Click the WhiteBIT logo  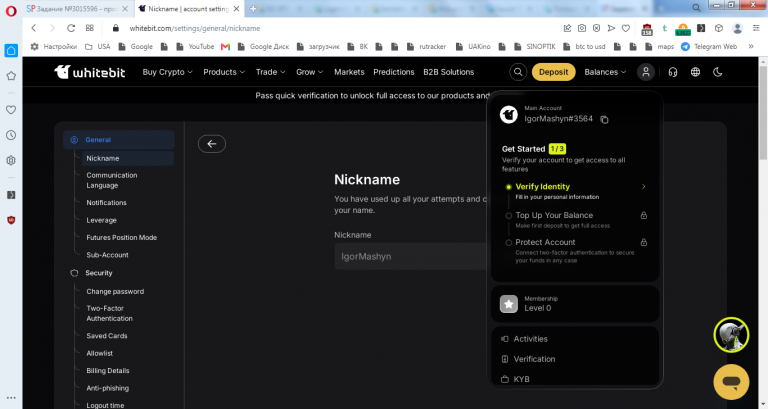[x=90, y=72]
